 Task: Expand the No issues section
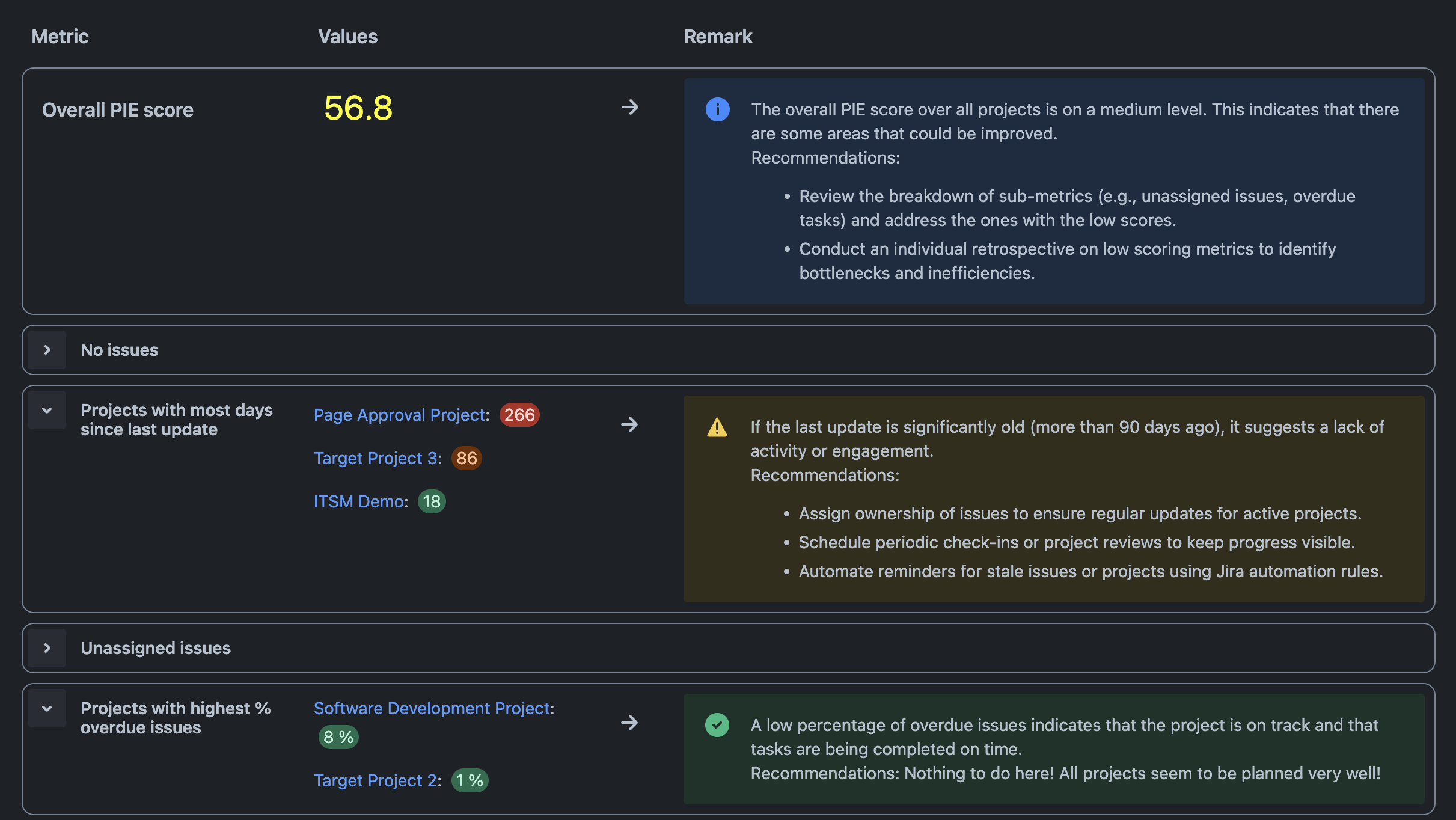click(x=47, y=350)
